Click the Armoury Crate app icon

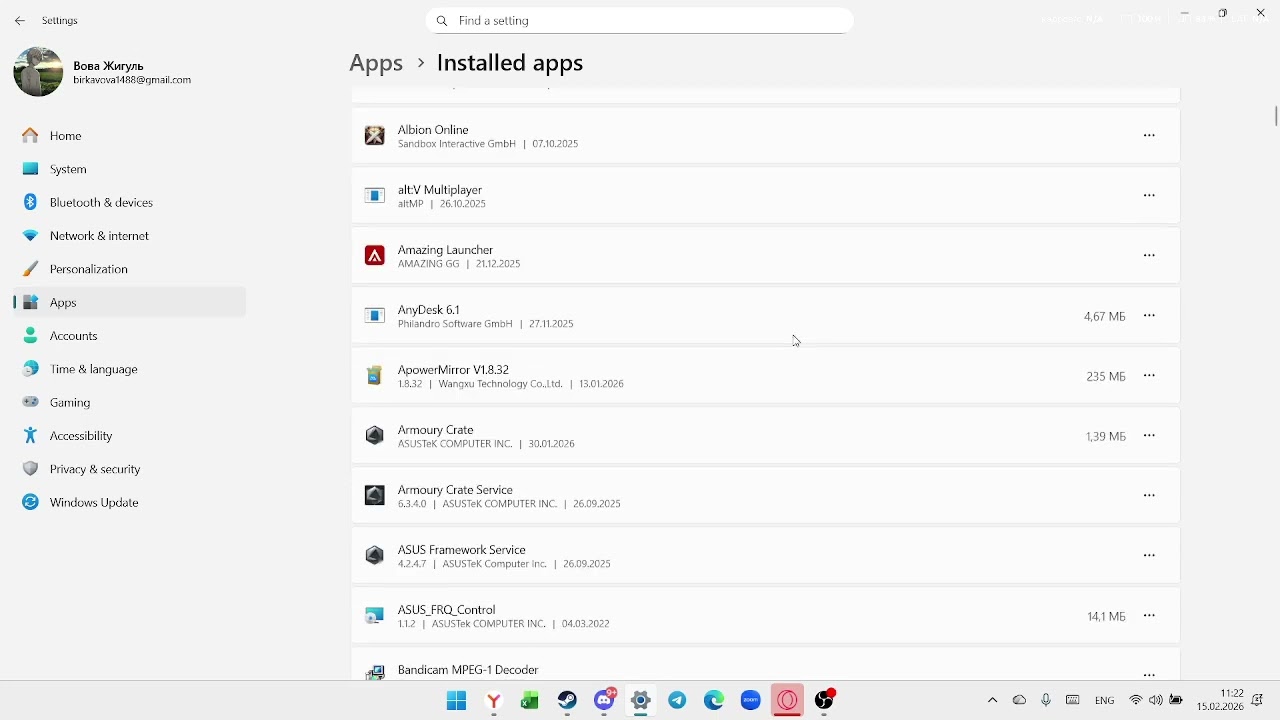coord(375,436)
